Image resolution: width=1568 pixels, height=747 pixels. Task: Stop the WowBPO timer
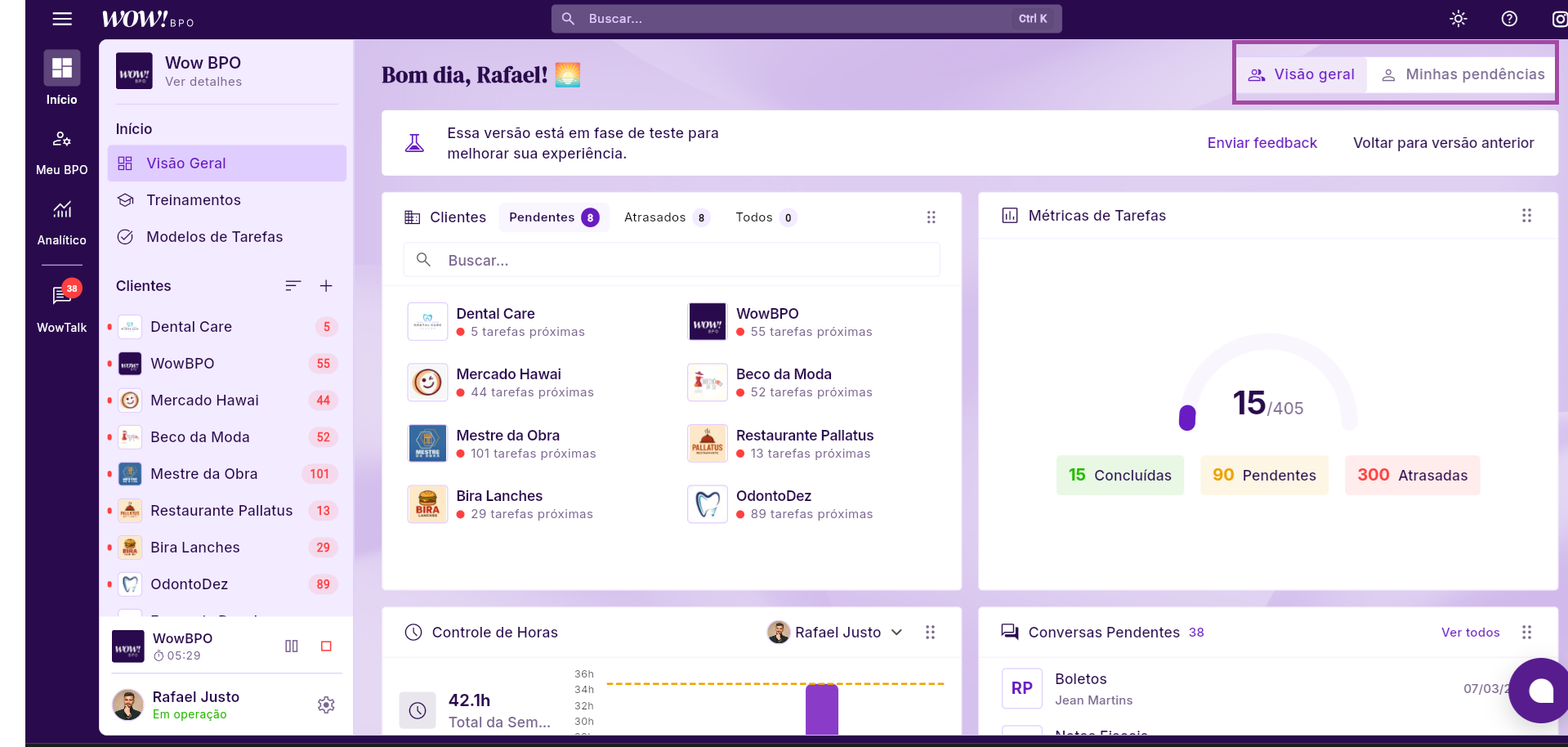click(x=326, y=646)
